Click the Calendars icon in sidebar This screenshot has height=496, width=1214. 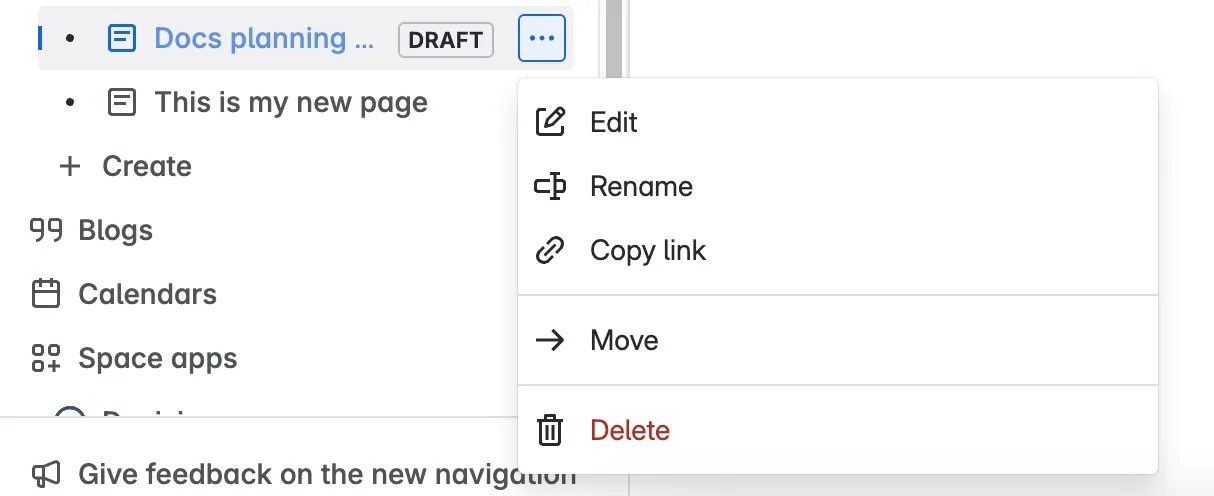(x=46, y=294)
